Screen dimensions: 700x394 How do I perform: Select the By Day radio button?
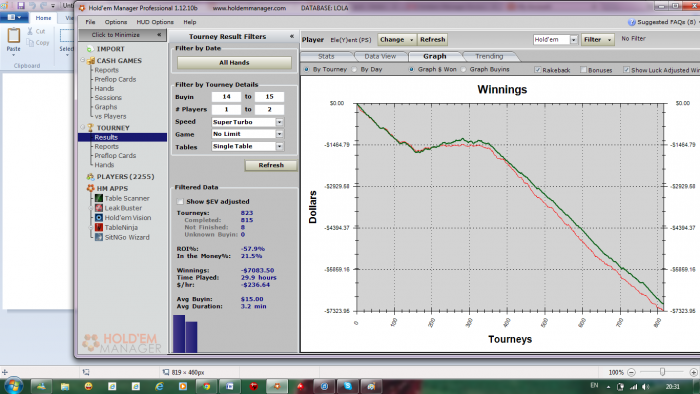(x=354, y=70)
